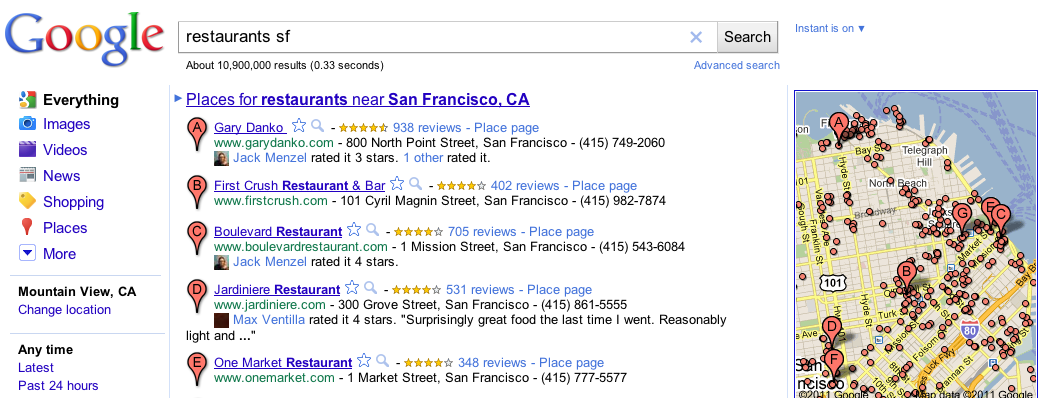Select Videos in the sidebar
Viewport: 1038px width, 398px height.
tap(65, 150)
